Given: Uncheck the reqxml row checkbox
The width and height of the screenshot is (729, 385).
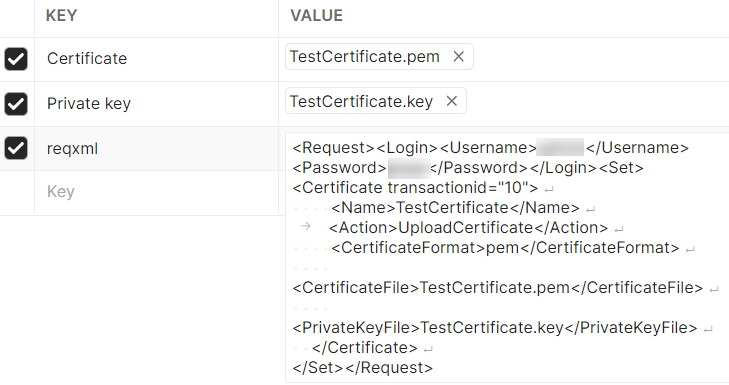Looking at the screenshot, I should click(x=16, y=148).
